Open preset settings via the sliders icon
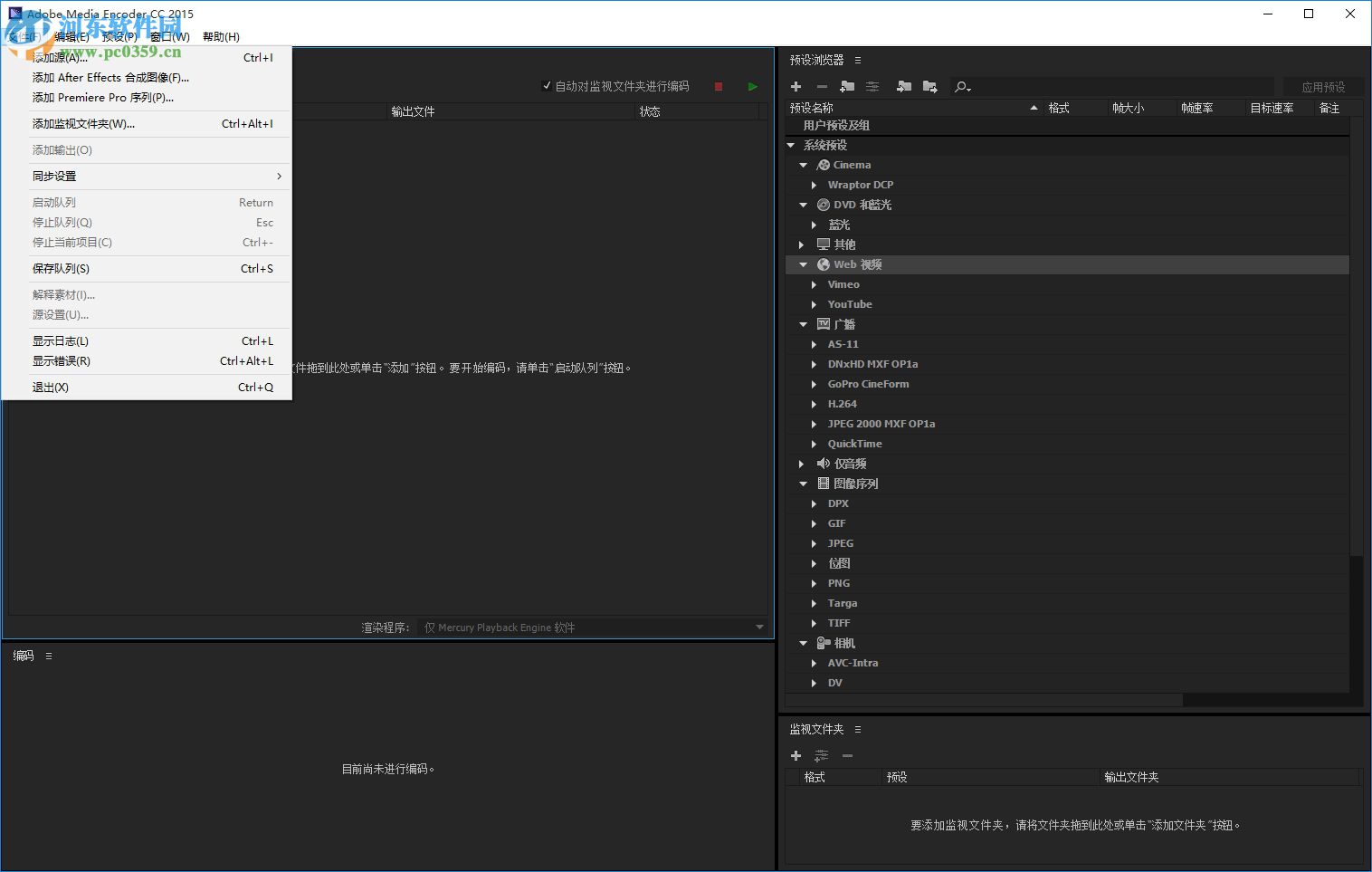This screenshot has height=872, width=1372. (872, 86)
